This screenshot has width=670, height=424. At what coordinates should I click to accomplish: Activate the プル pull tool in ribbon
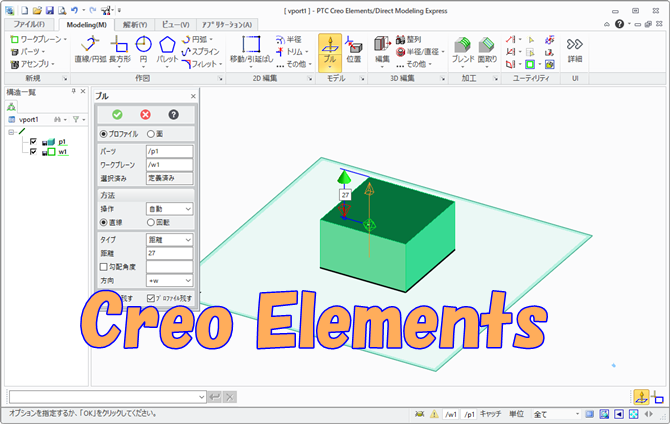(329, 53)
